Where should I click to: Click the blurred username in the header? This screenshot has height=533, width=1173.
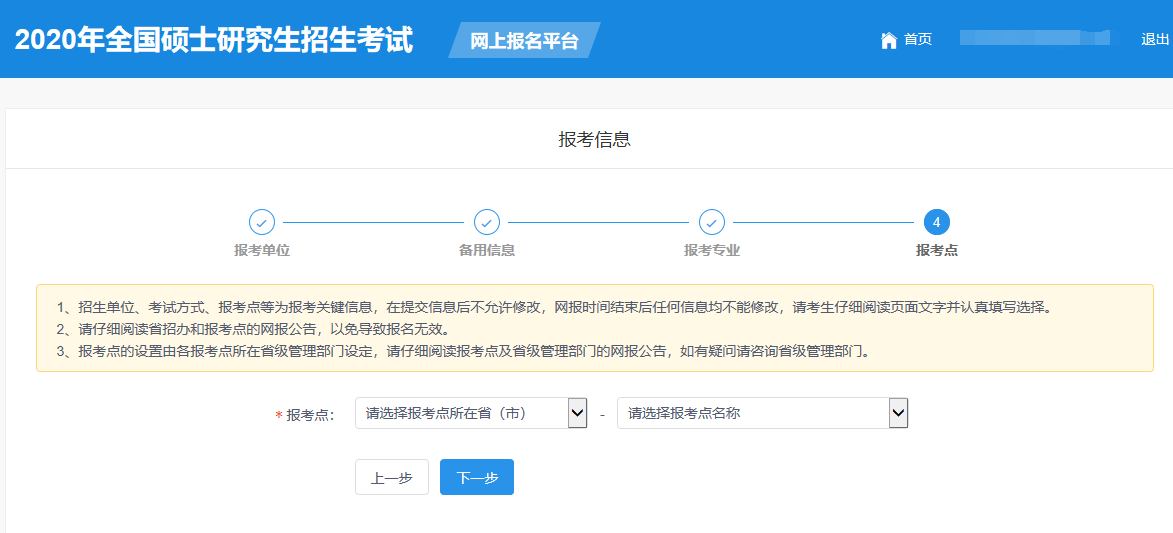click(x=1034, y=38)
